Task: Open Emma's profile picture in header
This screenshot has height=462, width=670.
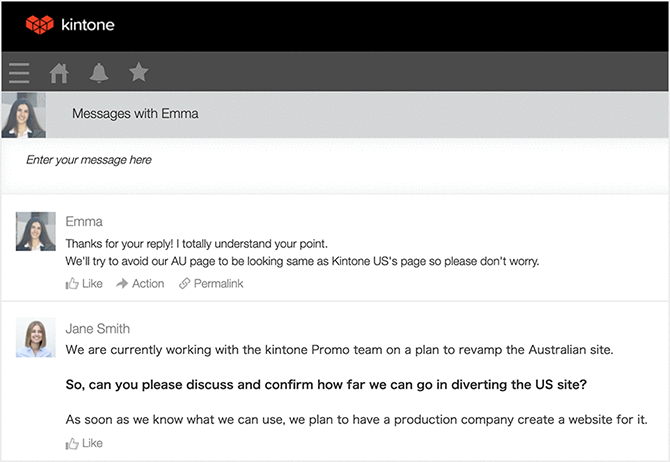Action: [24, 116]
